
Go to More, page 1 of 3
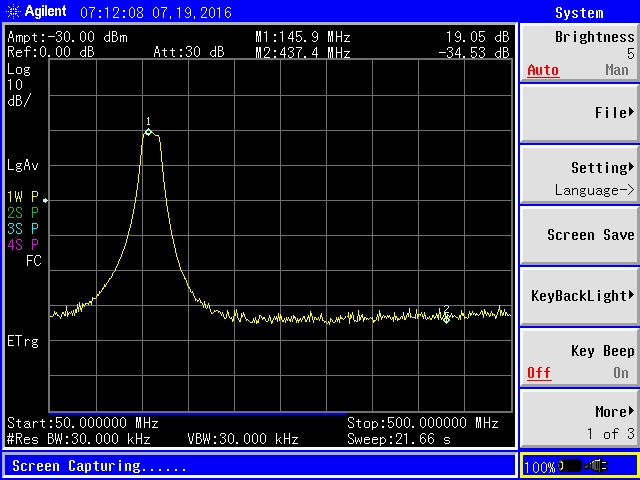pyautogui.click(x=579, y=420)
